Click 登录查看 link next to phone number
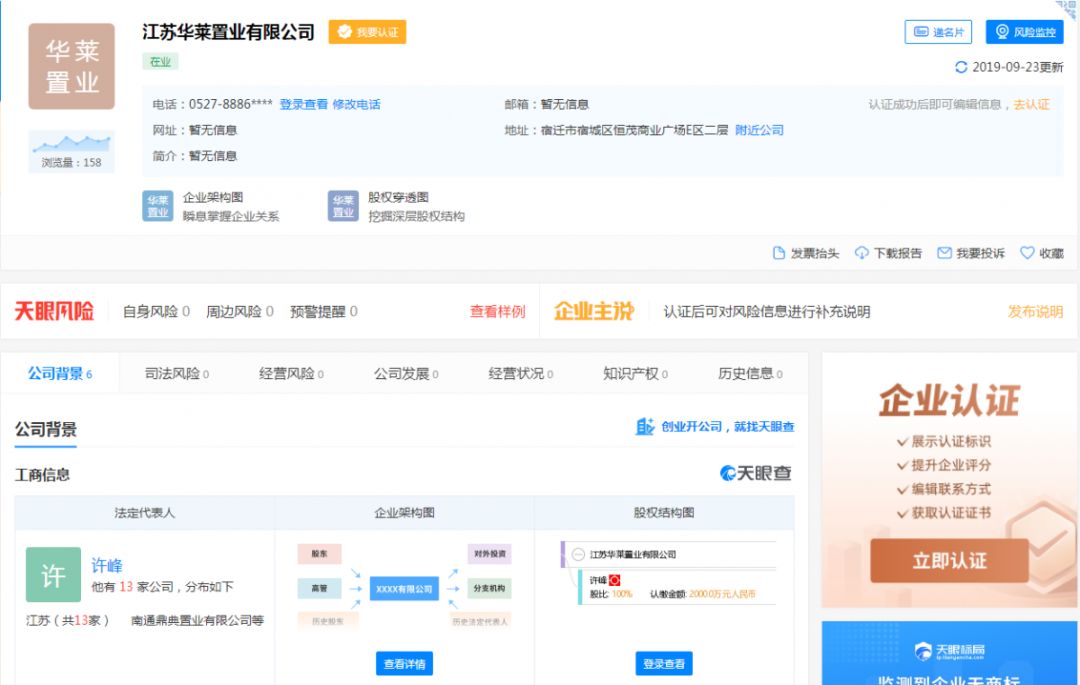 (304, 104)
